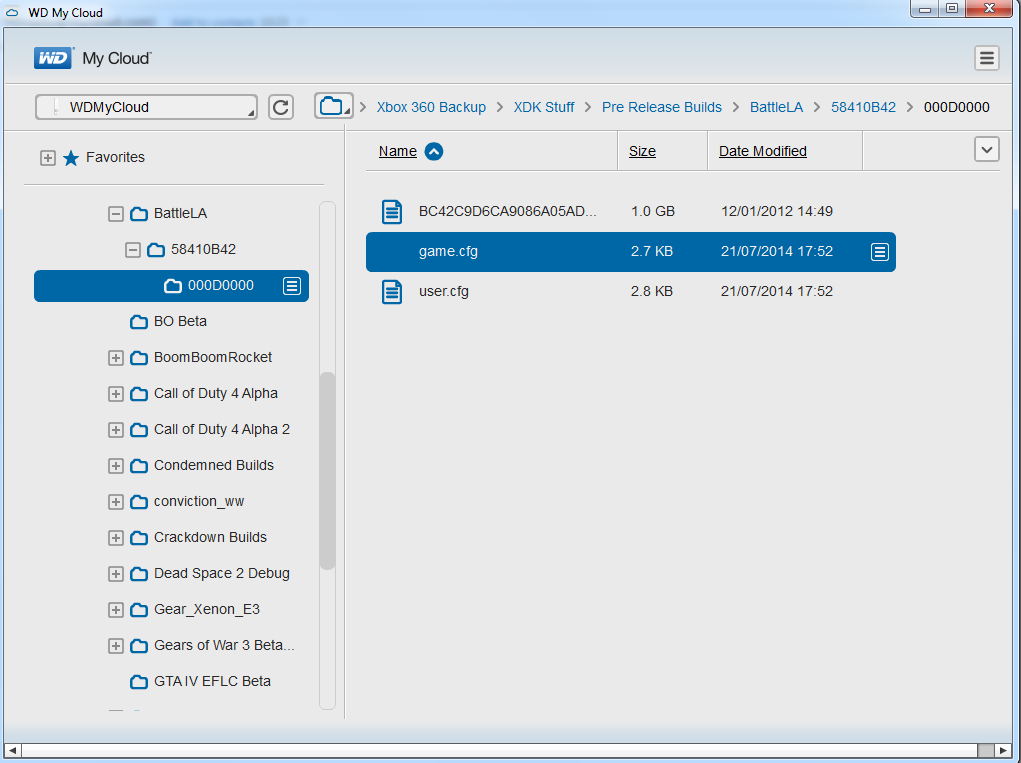This screenshot has height=763, width=1021.
Task: Click the BattleLA folder icon in the tree
Action: coord(139,214)
